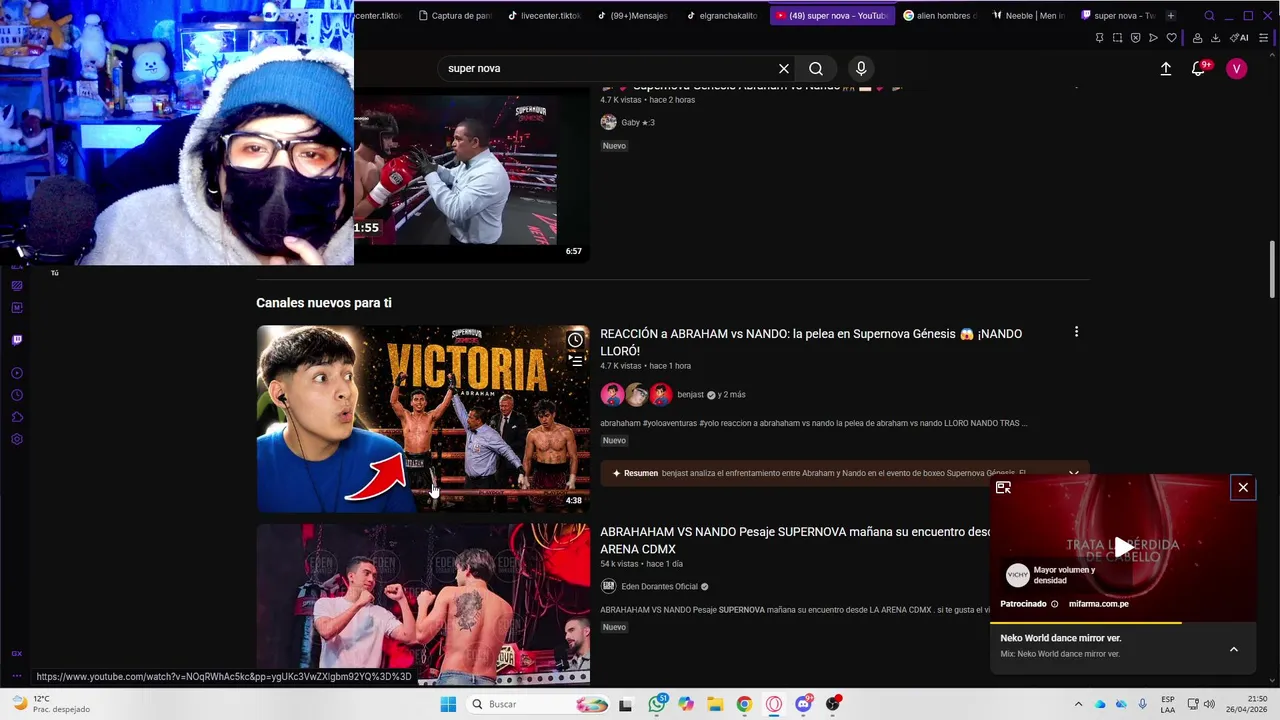This screenshot has height=720, width=1280.
Task: Switch to Neeble Men in tab
Action: [1029, 15]
